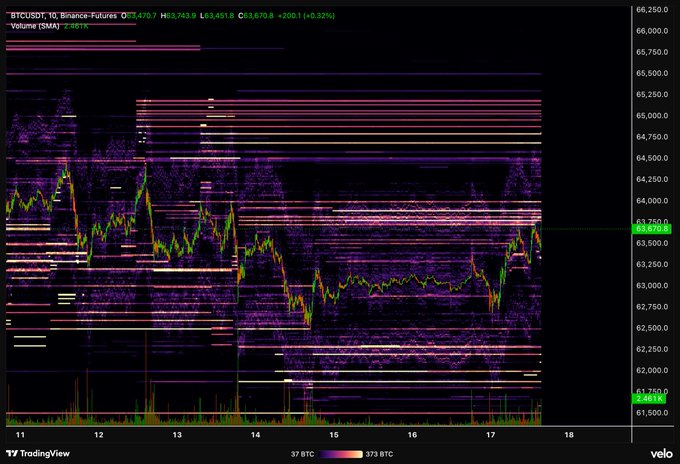
Task: Click the 64,000.0 price axis label
Action: pyautogui.click(x=652, y=201)
